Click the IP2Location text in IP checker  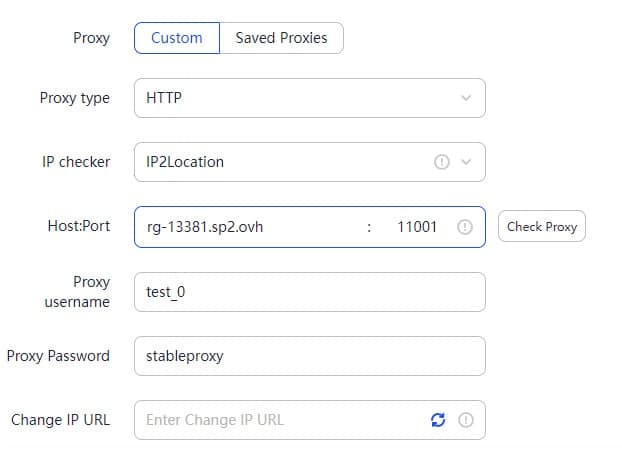pos(185,162)
